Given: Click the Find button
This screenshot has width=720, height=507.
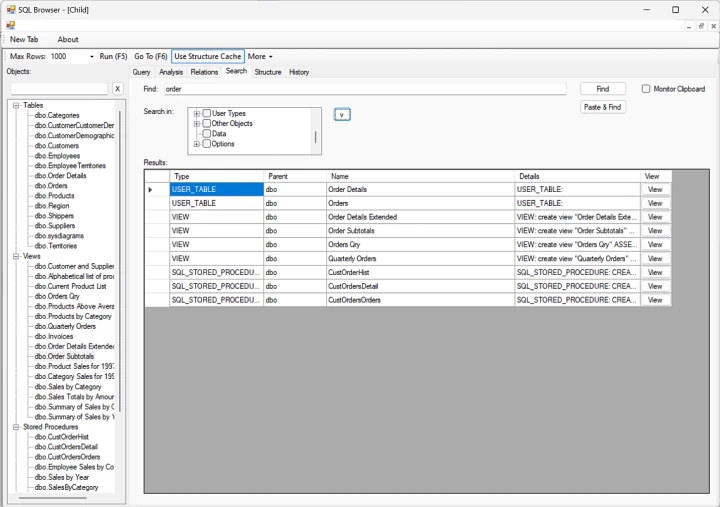Looking at the screenshot, I should coord(603,89).
